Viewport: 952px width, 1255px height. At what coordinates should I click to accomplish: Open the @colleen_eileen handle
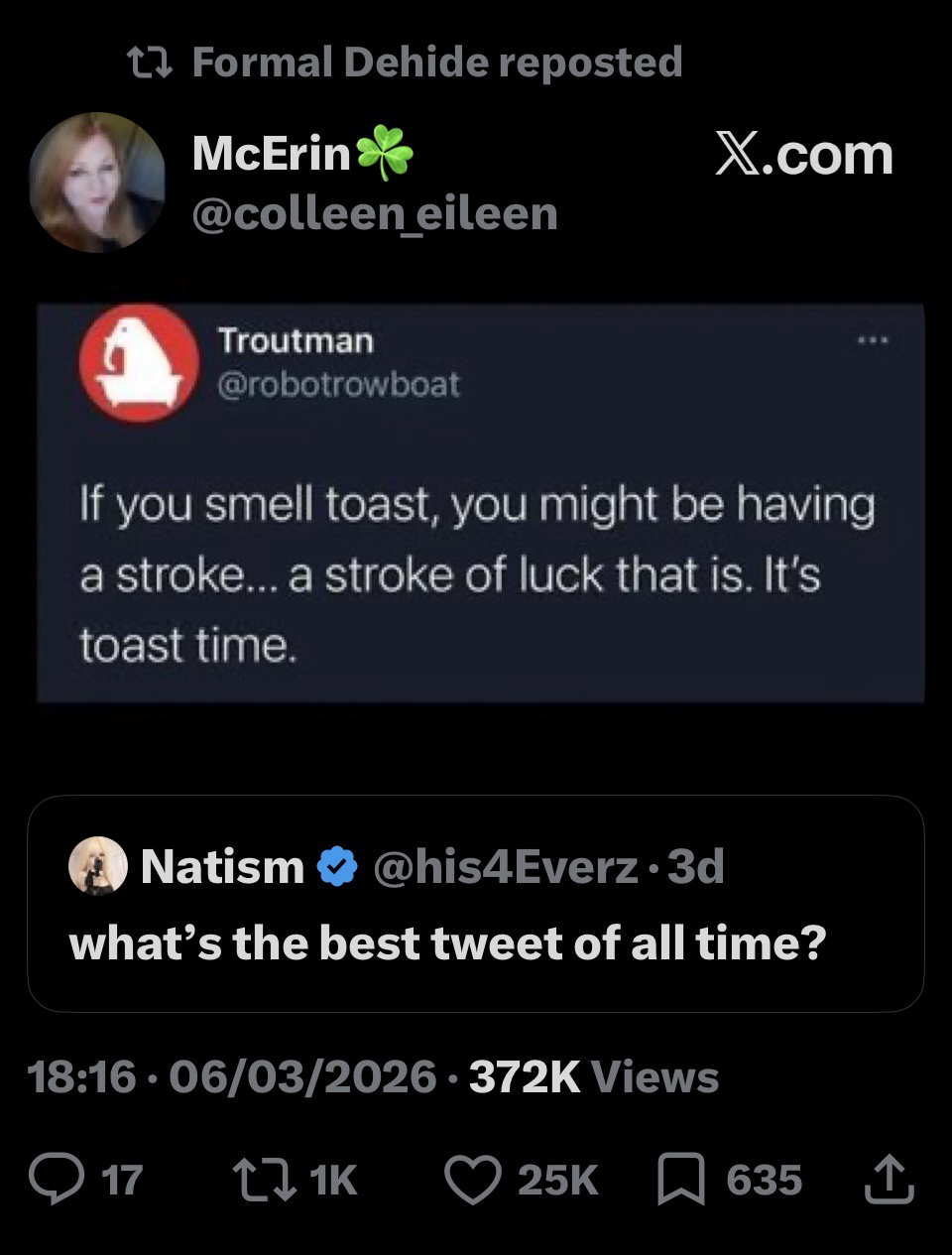374,213
